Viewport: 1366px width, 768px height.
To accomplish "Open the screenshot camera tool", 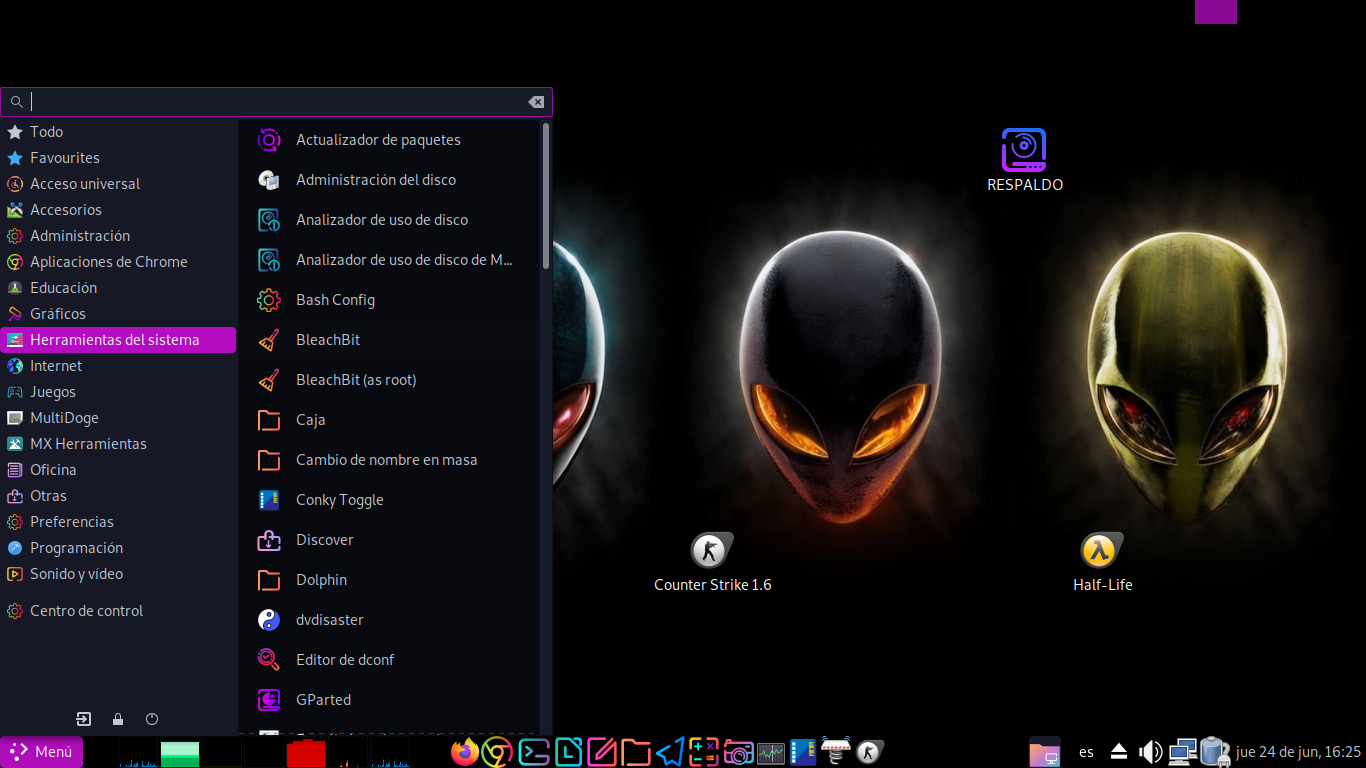I will pyautogui.click(x=738, y=752).
